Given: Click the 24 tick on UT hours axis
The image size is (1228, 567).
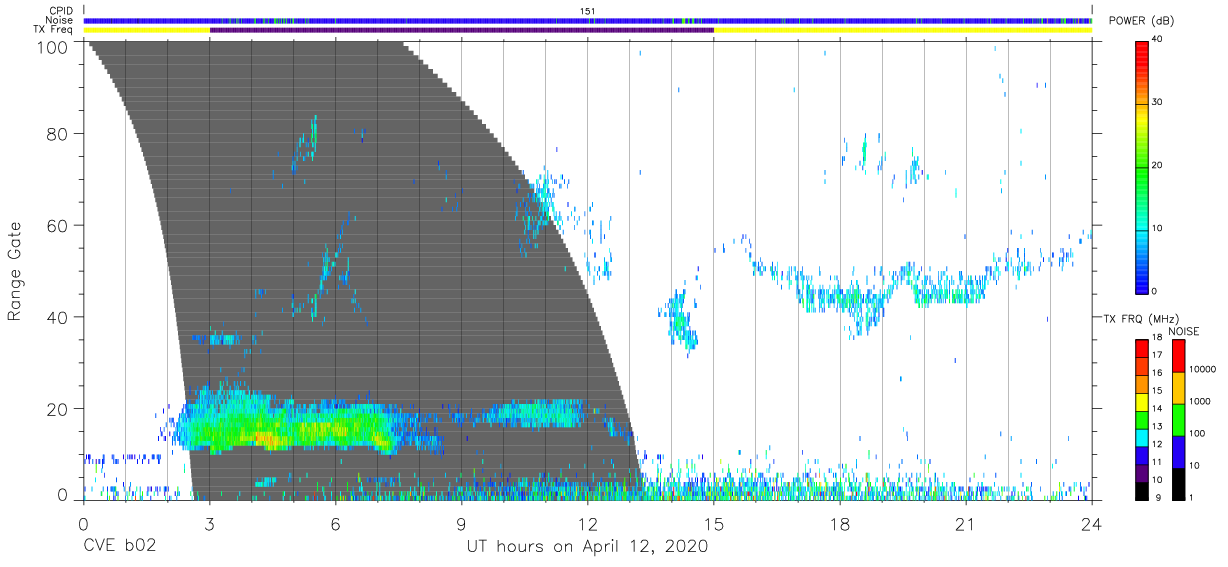Looking at the screenshot, I should coord(1091,523).
